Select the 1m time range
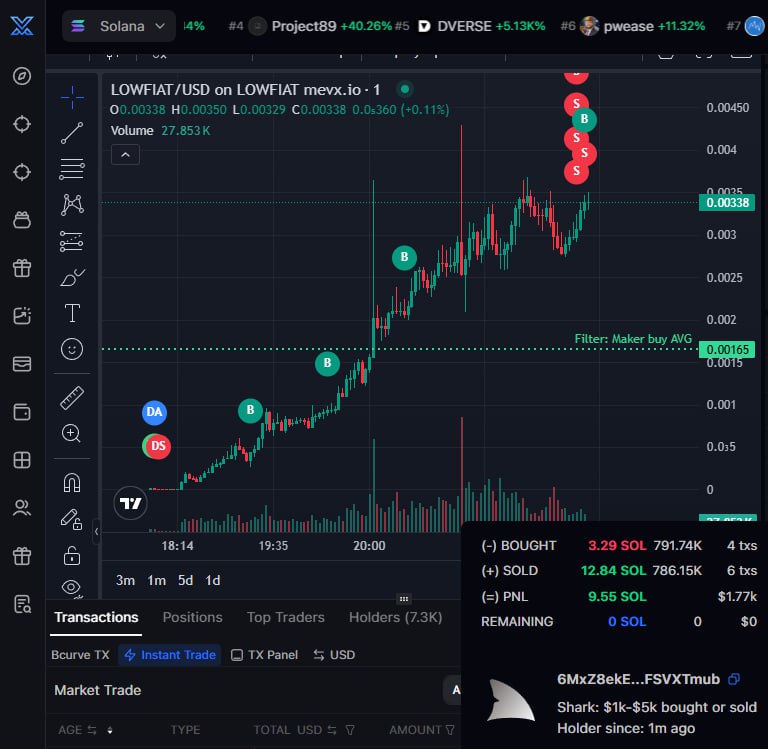The width and height of the screenshot is (768, 749). click(x=156, y=580)
